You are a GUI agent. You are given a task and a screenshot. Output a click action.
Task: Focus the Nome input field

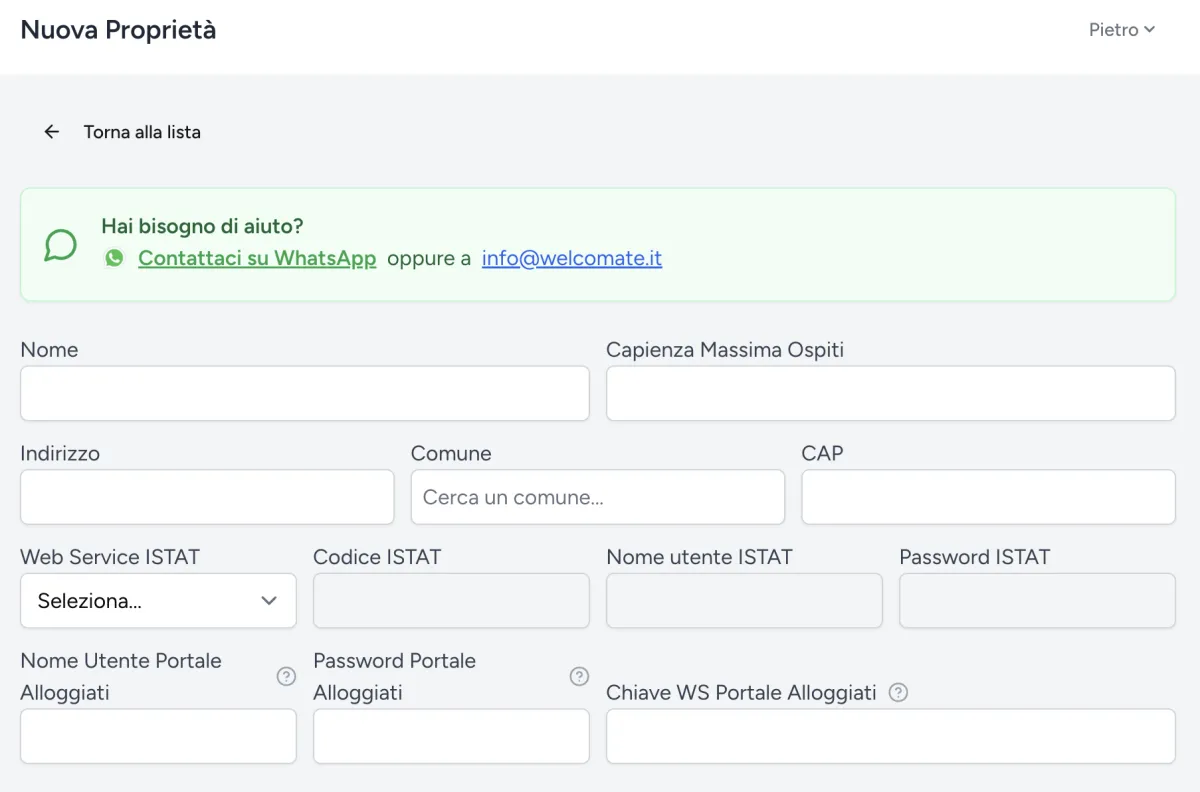click(x=304, y=393)
